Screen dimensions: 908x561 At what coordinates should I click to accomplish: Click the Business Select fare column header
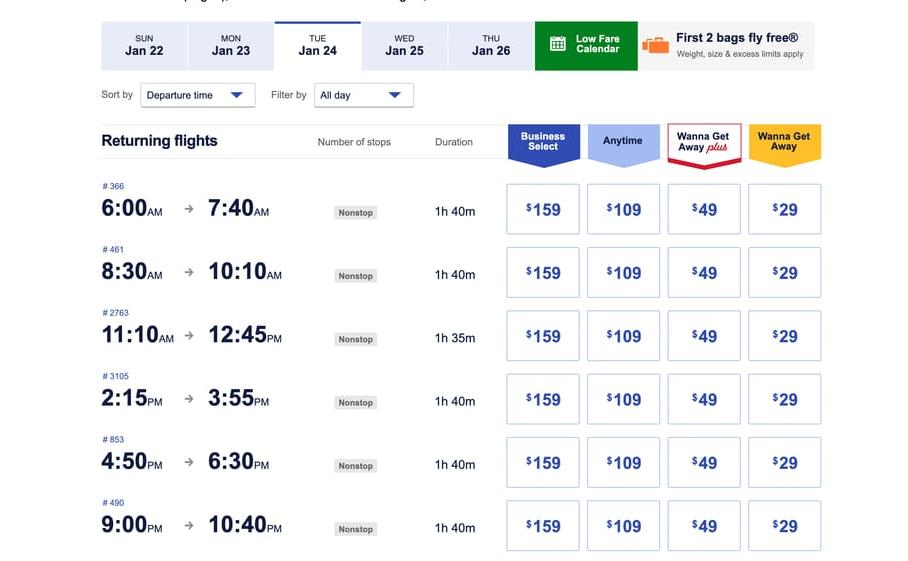543,142
